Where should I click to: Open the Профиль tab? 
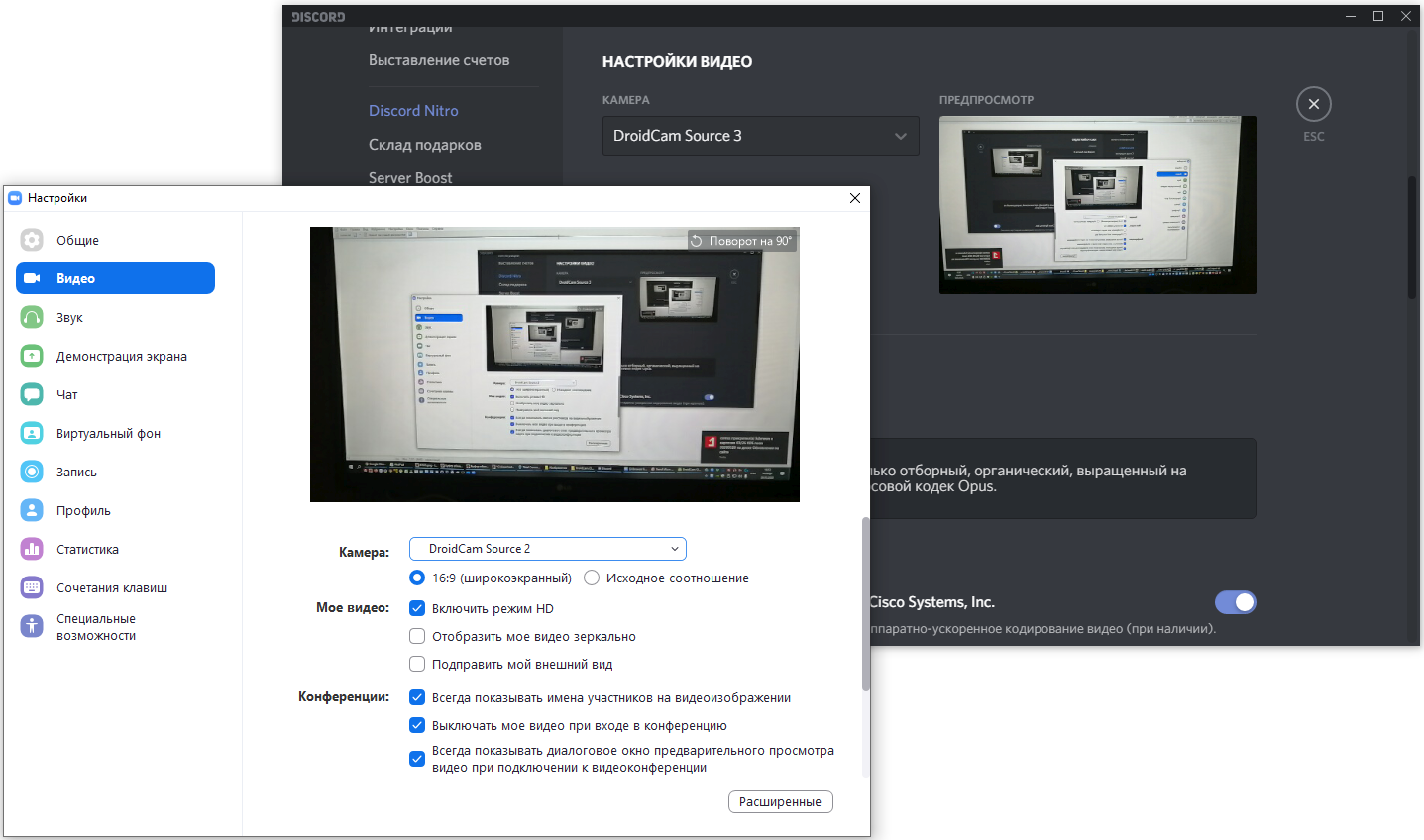click(x=115, y=510)
